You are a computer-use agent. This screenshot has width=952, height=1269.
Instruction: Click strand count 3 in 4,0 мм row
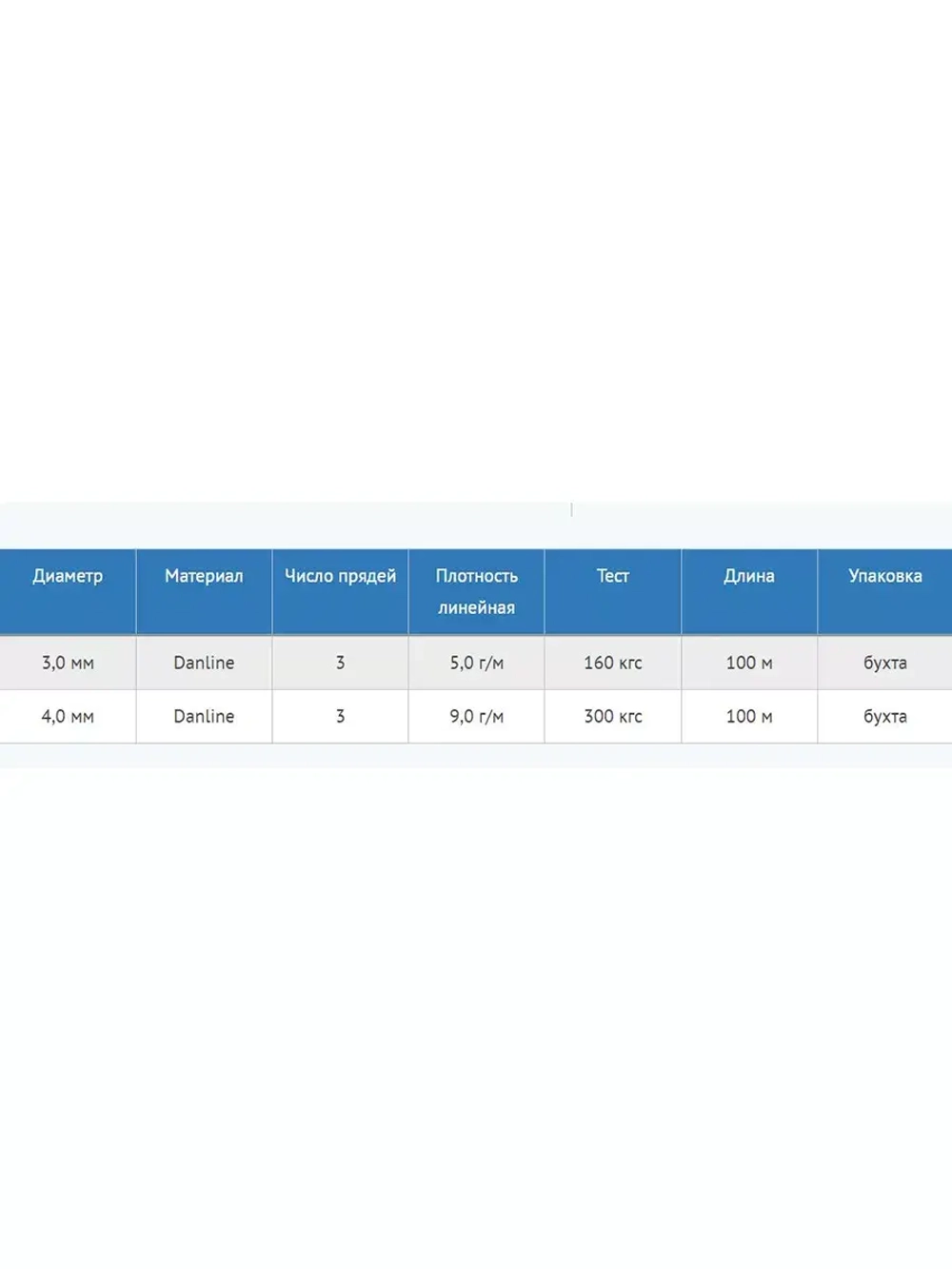340,716
